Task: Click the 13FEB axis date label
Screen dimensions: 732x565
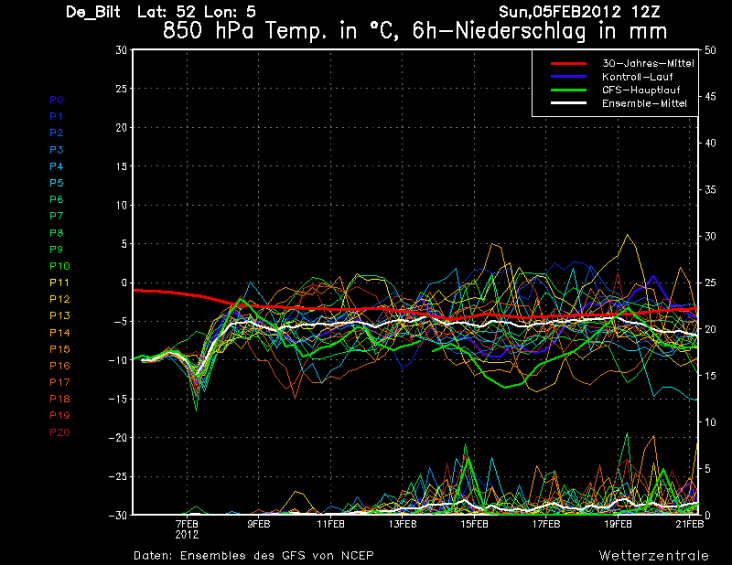Action: 402,524
